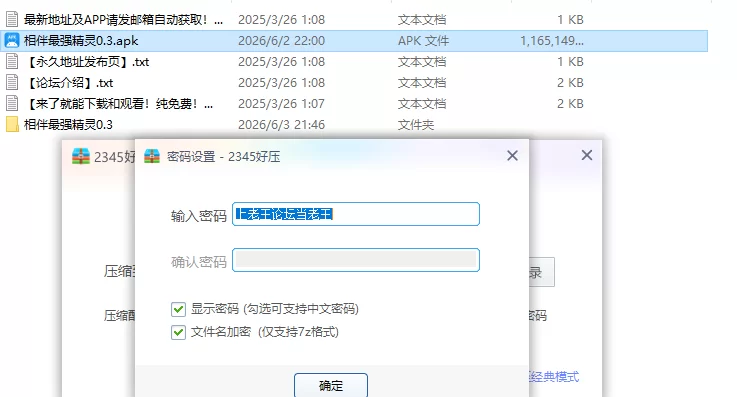Viewport: 737px width, 397px height.
Task: Click the type label APK 文件
Action: point(423,41)
